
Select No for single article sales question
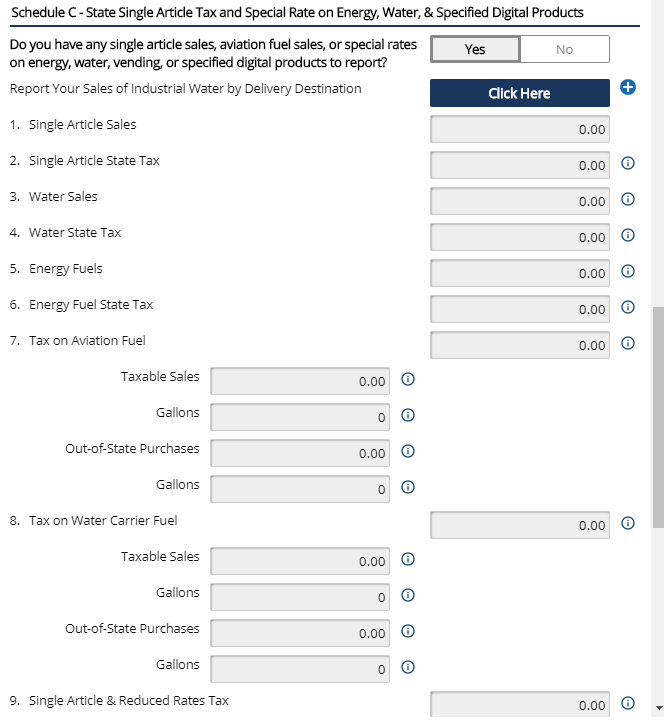[x=565, y=49]
